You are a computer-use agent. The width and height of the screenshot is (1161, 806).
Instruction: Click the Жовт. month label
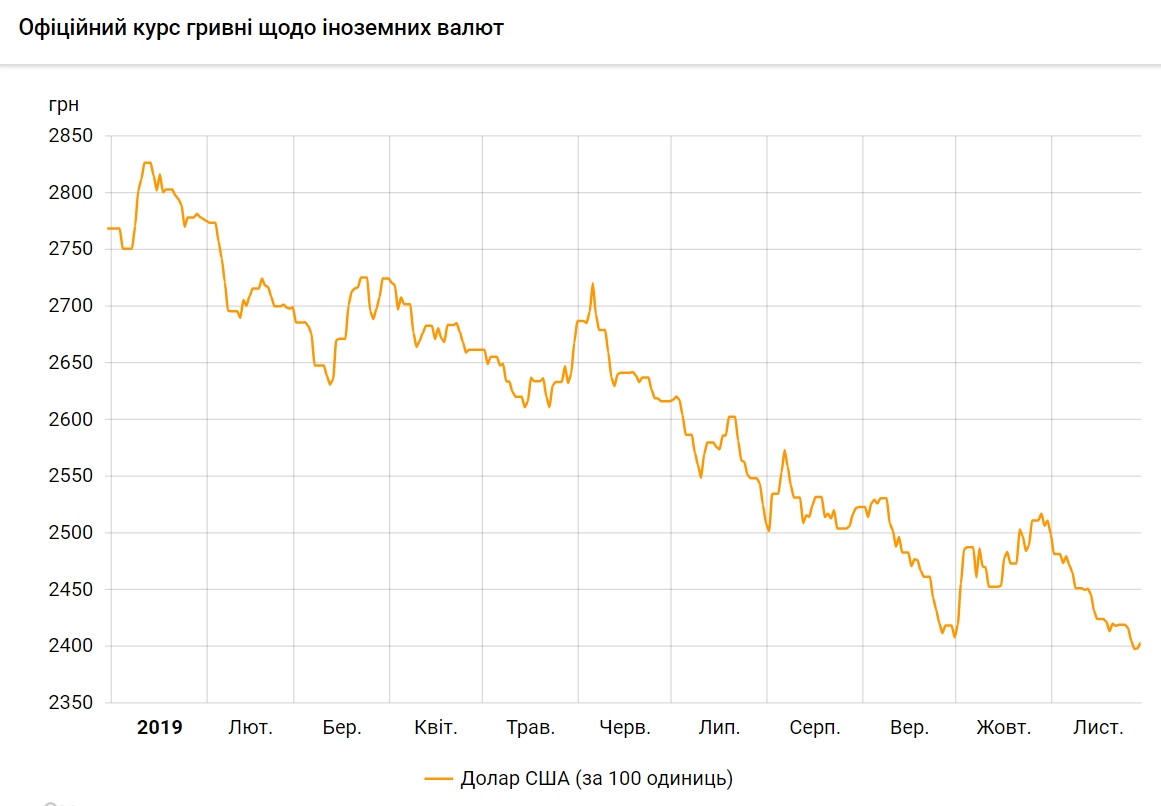point(1003,728)
